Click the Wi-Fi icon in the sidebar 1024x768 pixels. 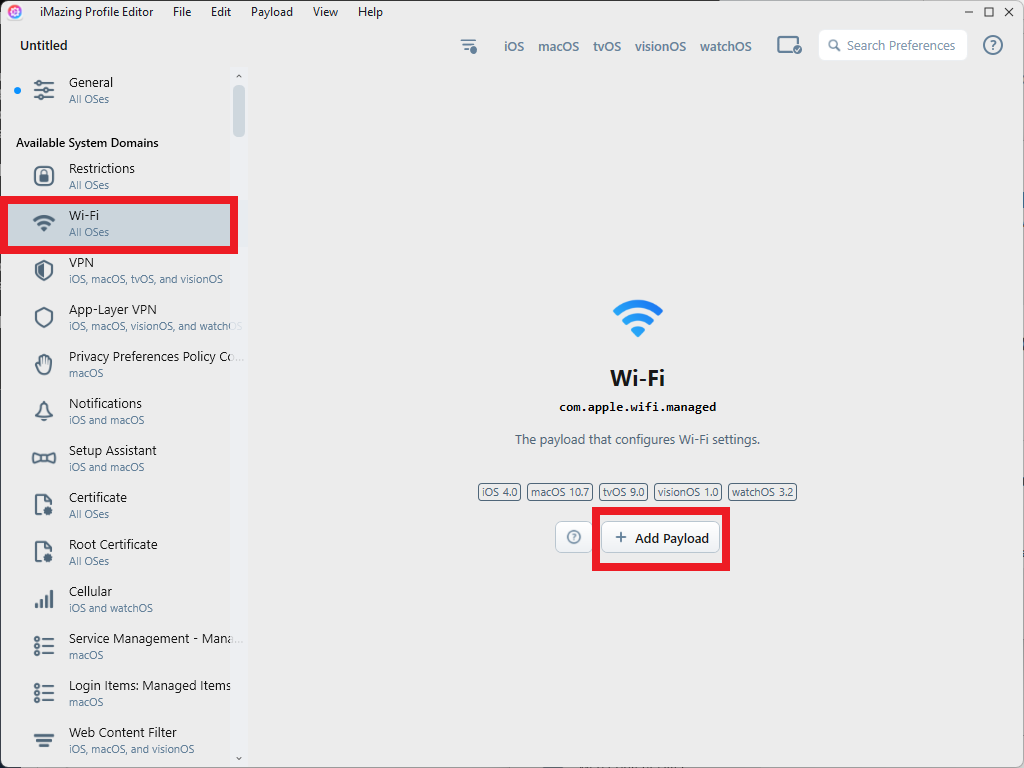point(44,223)
